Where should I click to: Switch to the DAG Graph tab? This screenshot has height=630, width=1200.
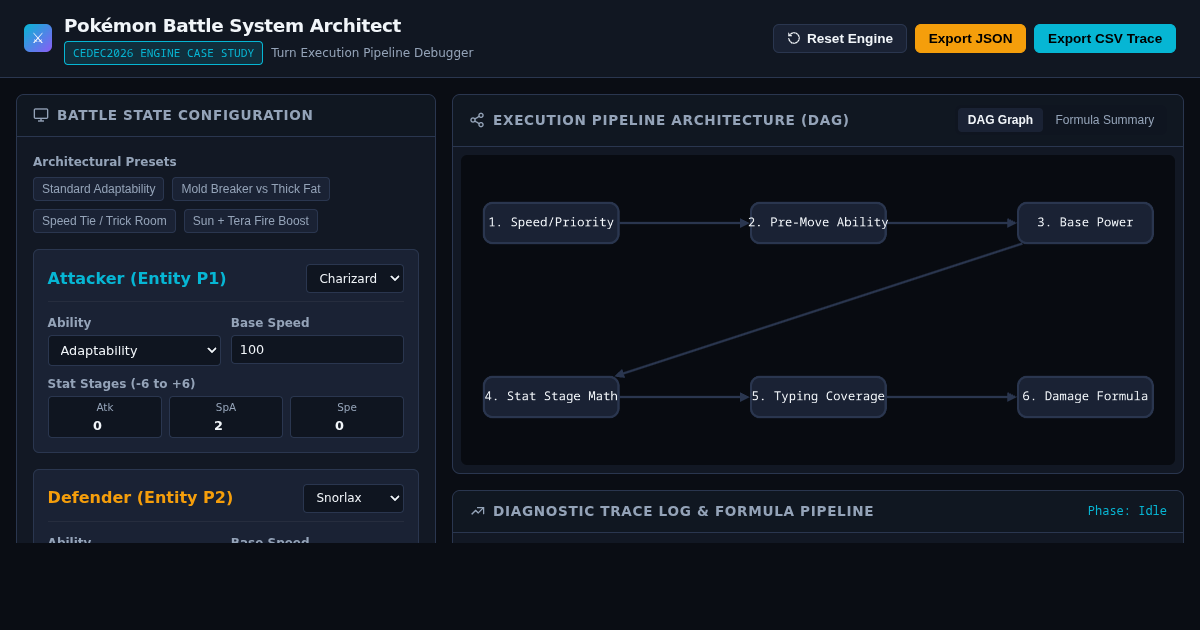(x=1000, y=120)
